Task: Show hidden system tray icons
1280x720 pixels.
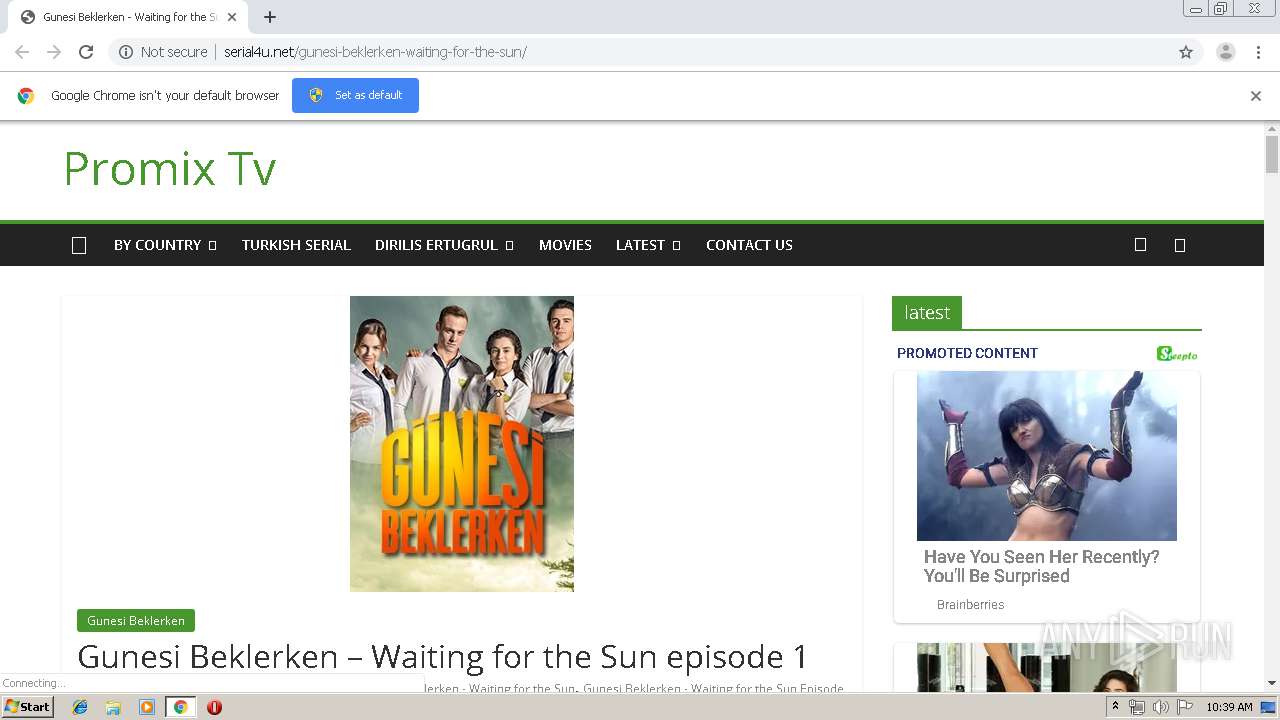Action: (x=1116, y=707)
